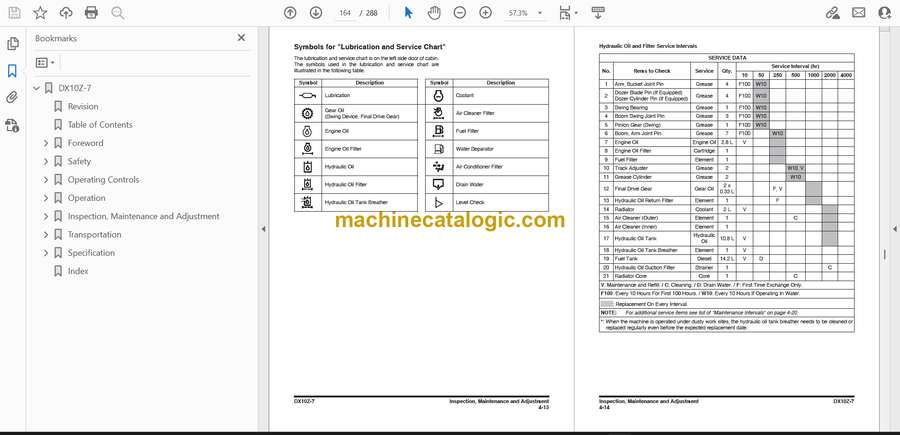Expand the Safety bookmark
The image size is (900, 435).
click(46, 161)
